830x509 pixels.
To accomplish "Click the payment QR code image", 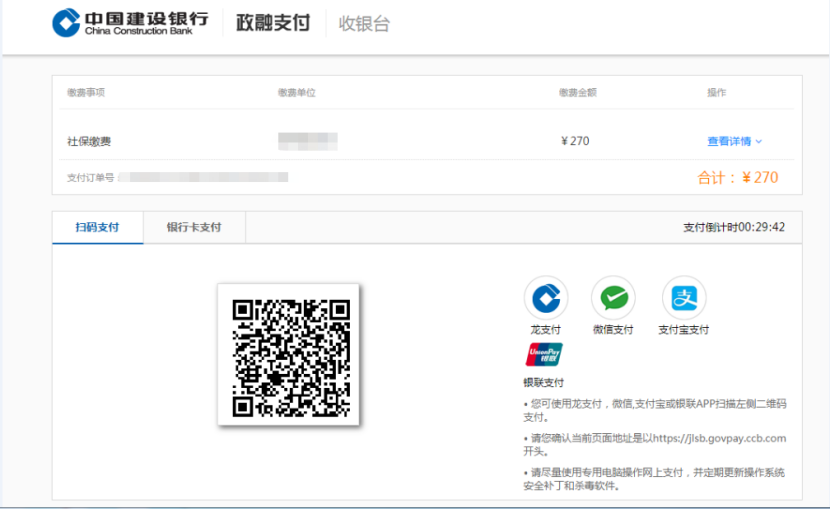I will 289,355.
